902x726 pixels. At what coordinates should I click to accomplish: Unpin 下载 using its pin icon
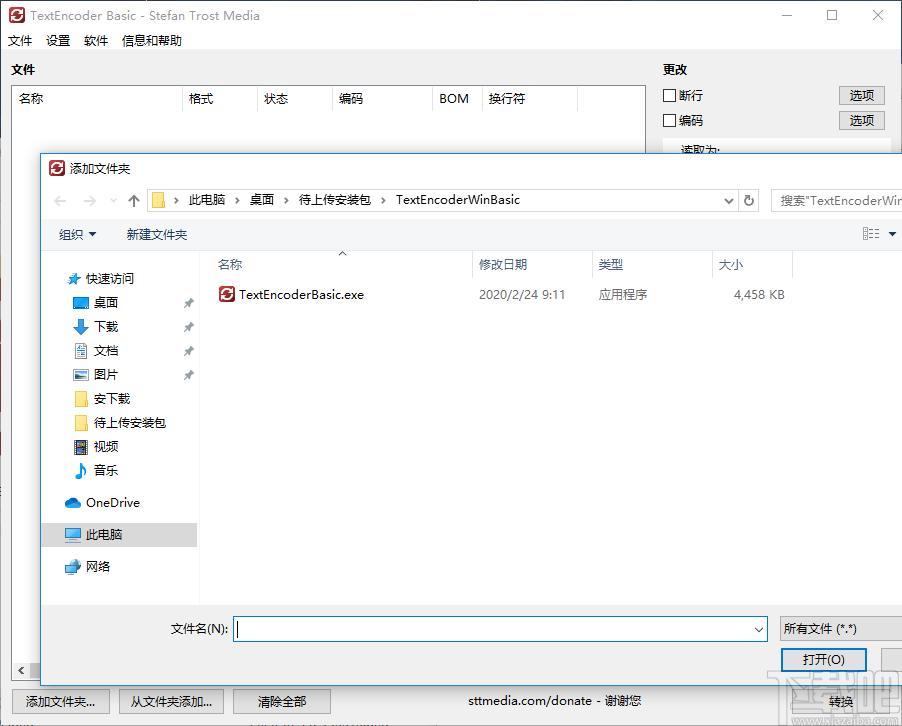[x=189, y=327]
